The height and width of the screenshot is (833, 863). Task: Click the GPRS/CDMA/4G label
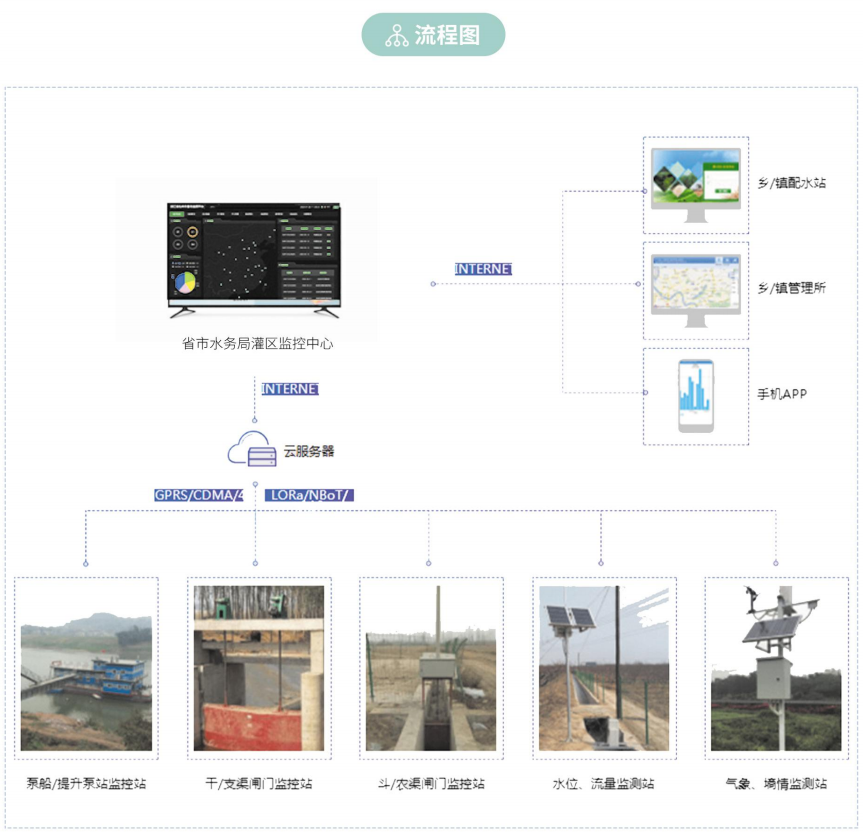(x=200, y=495)
